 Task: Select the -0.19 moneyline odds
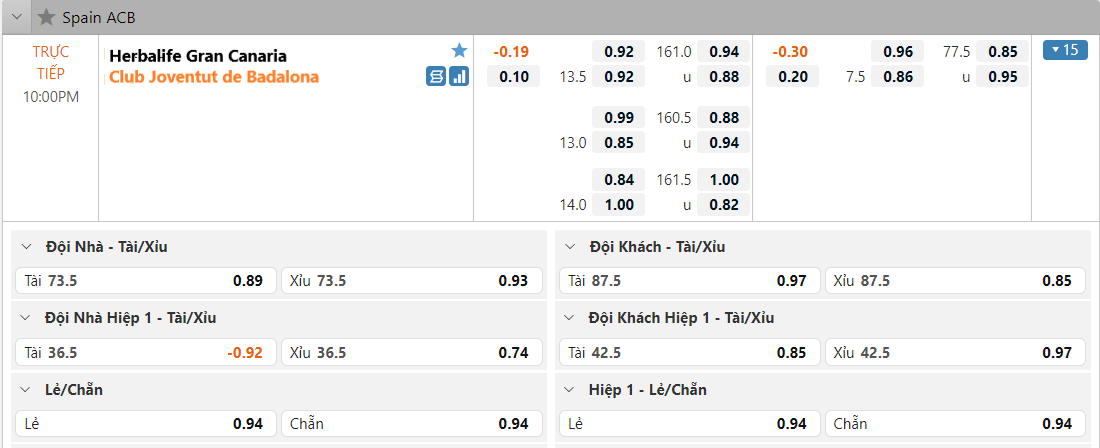click(x=512, y=52)
